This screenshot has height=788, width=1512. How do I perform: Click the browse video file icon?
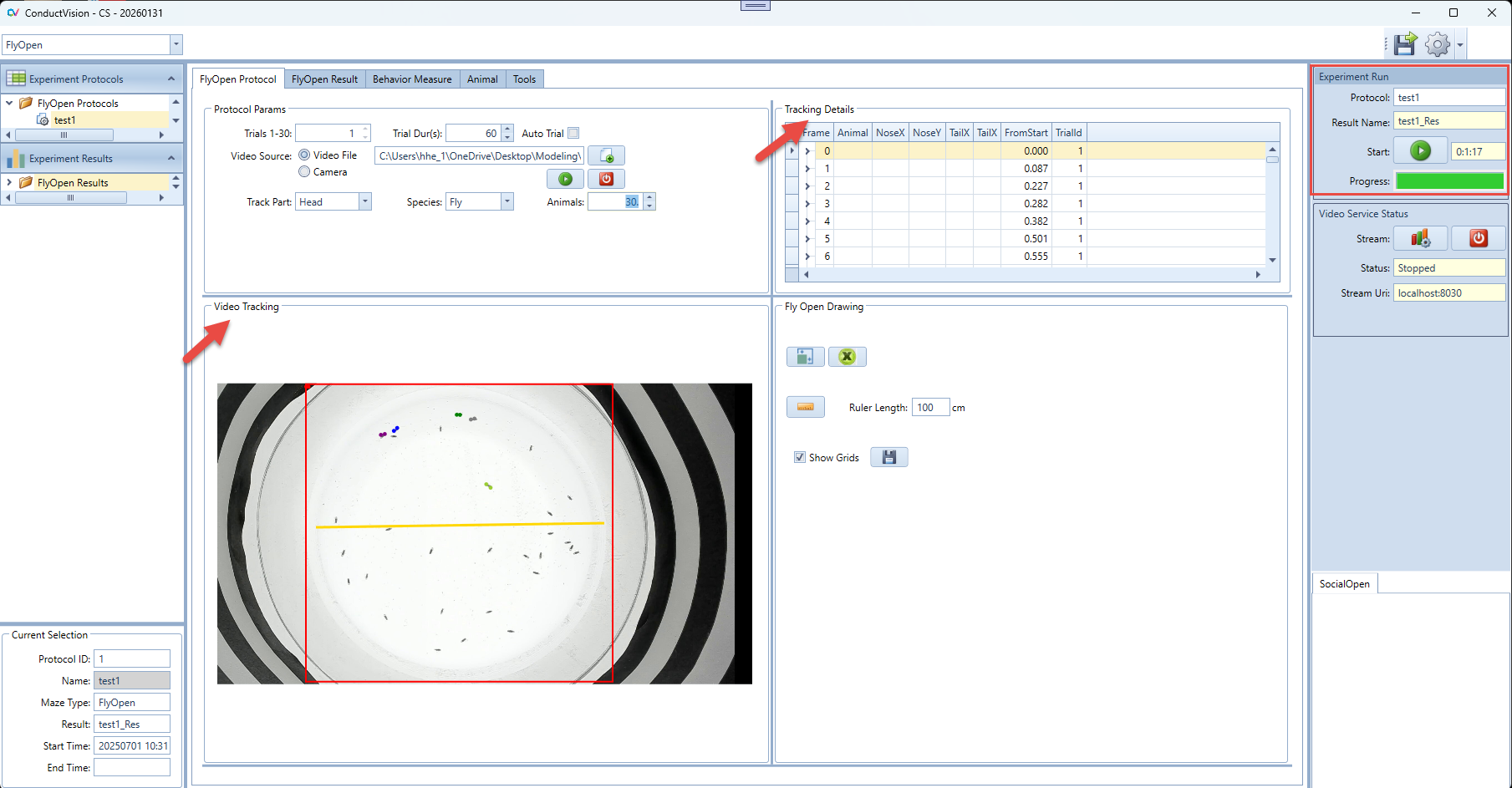(x=606, y=156)
